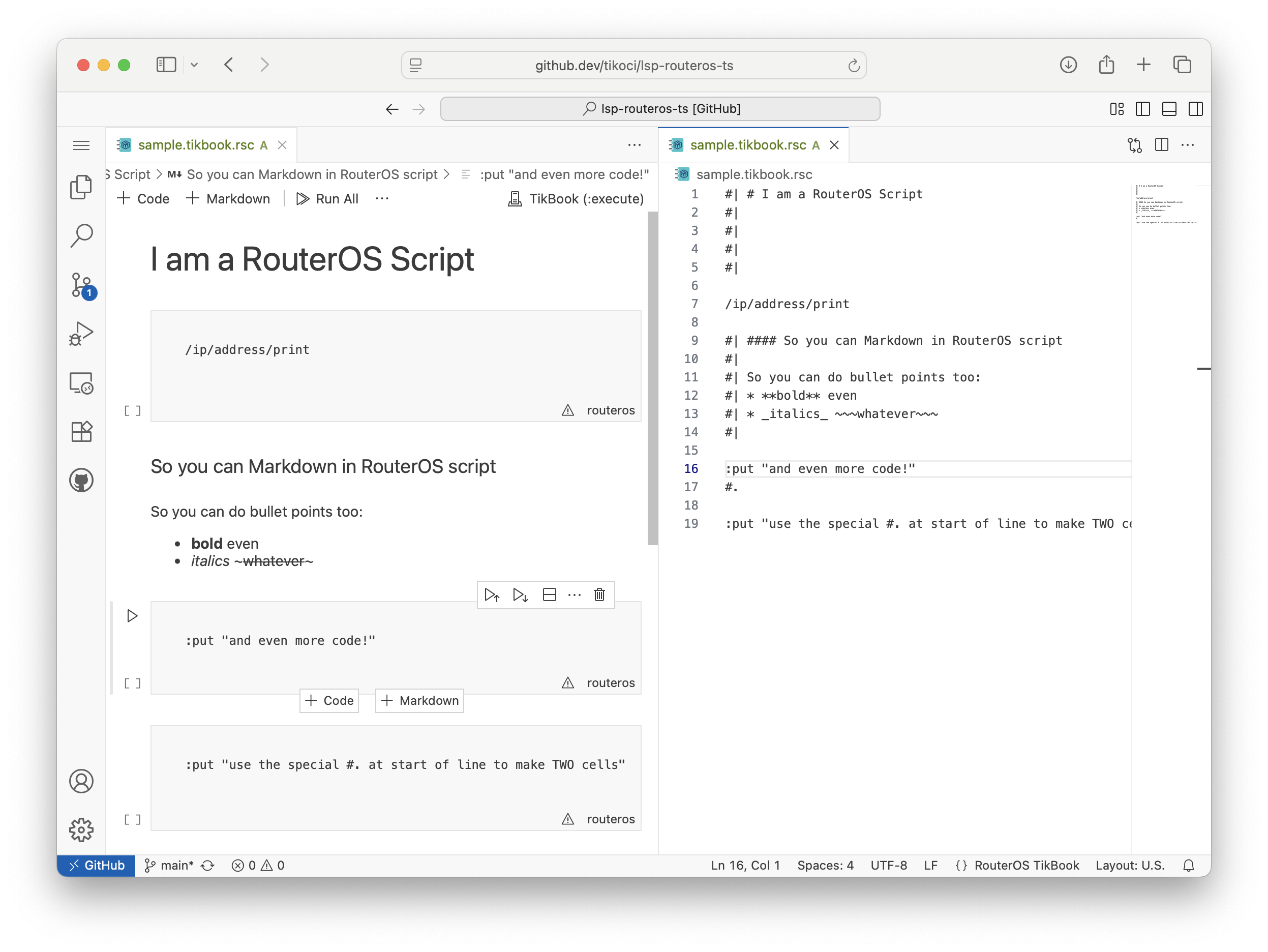The image size is (1268, 952).
Task: Open the Remote Explorer icon
Action: point(81,382)
